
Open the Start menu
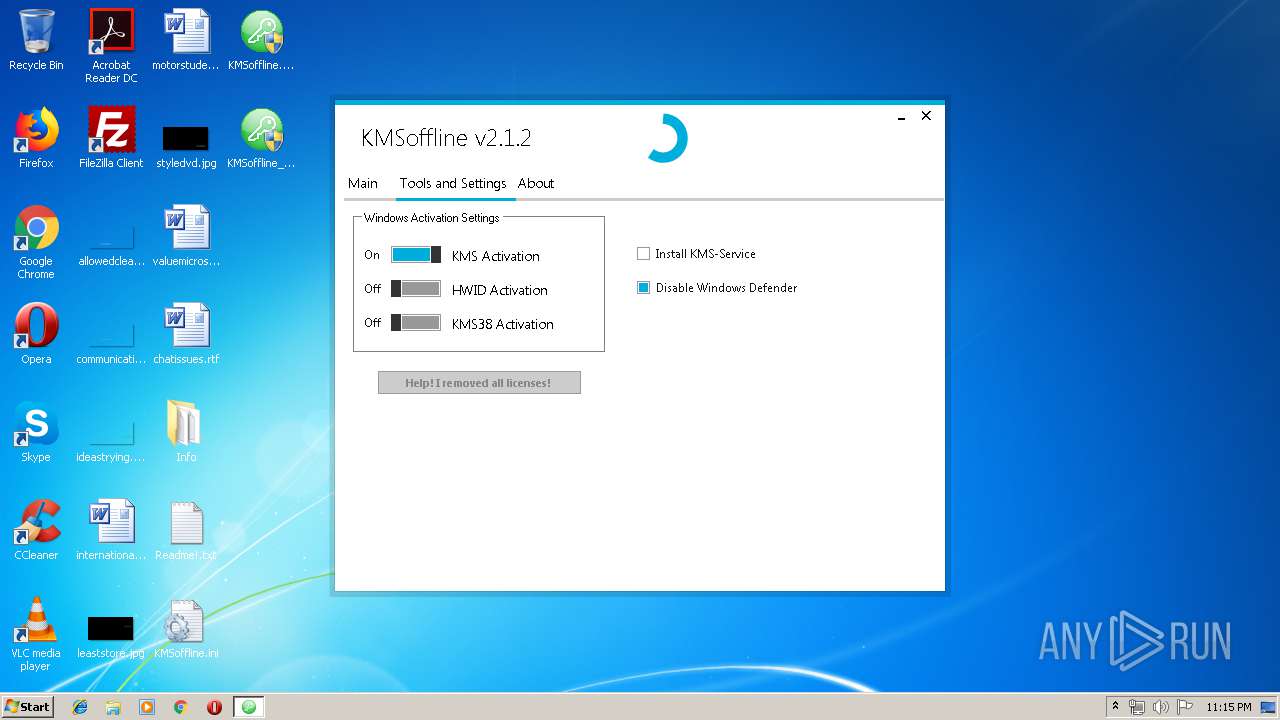tap(28, 707)
